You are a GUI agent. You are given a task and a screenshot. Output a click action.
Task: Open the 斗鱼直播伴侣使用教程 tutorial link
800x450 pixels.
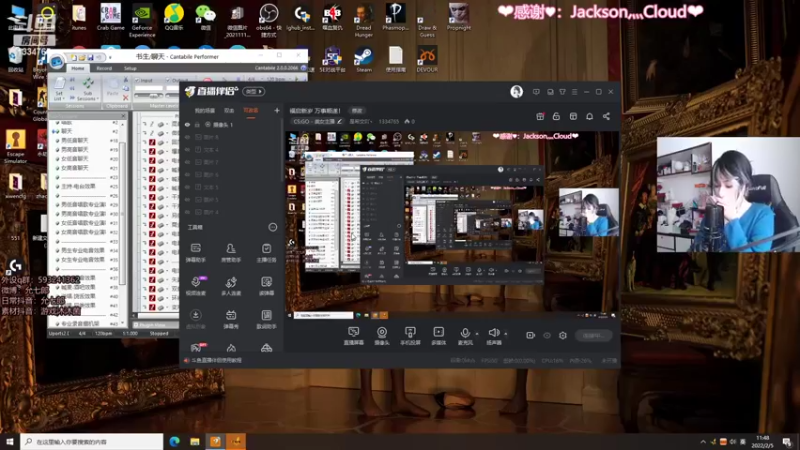(x=216, y=360)
